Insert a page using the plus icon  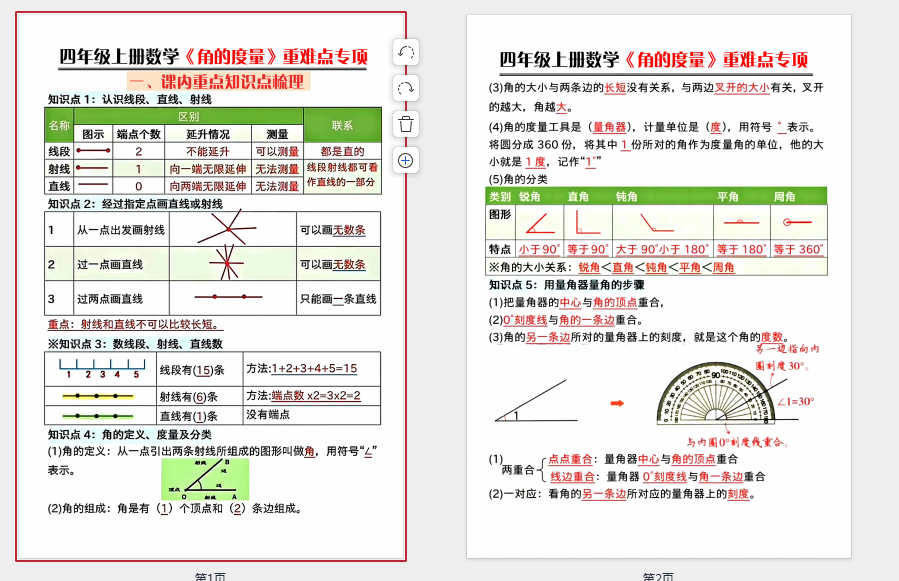coord(406,160)
